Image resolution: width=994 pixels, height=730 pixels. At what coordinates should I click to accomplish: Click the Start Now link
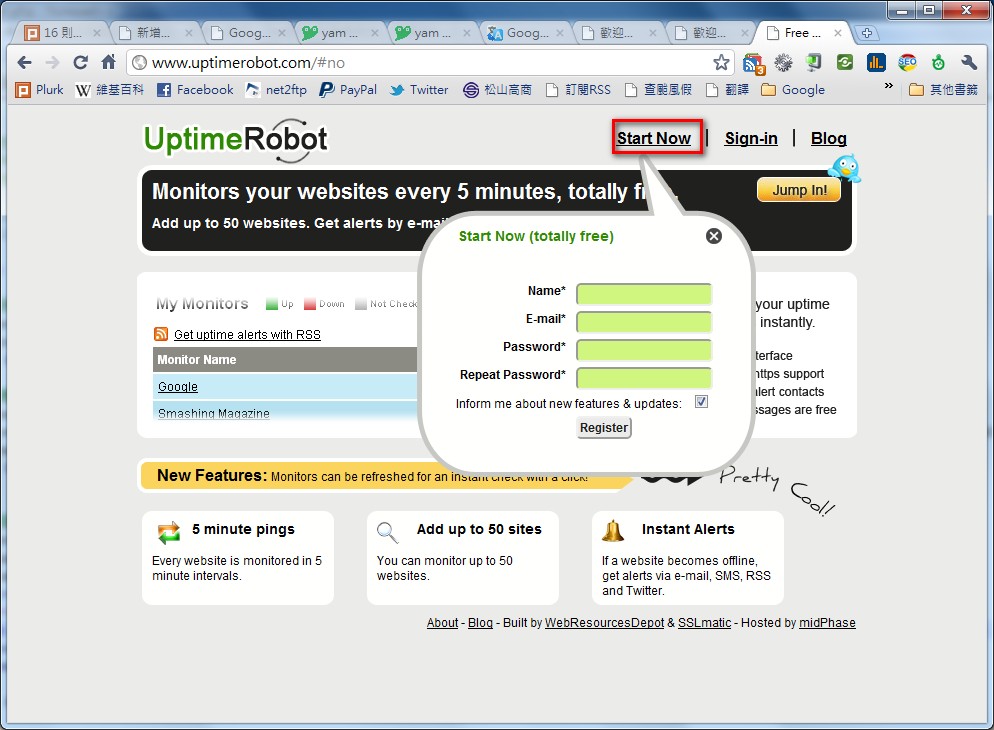click(x=654, y=138)
